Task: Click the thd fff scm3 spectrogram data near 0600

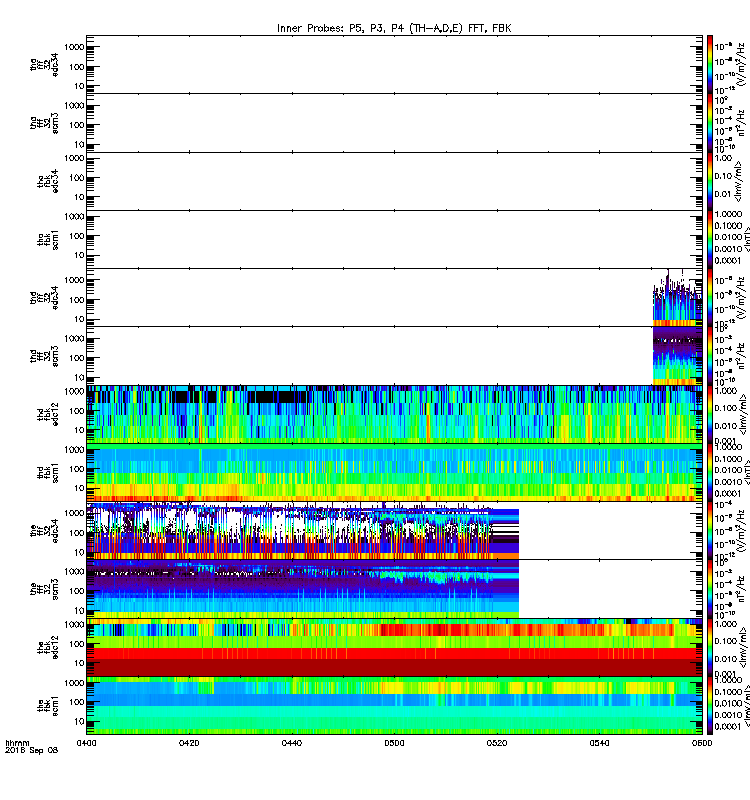Action: click(678, 356)
